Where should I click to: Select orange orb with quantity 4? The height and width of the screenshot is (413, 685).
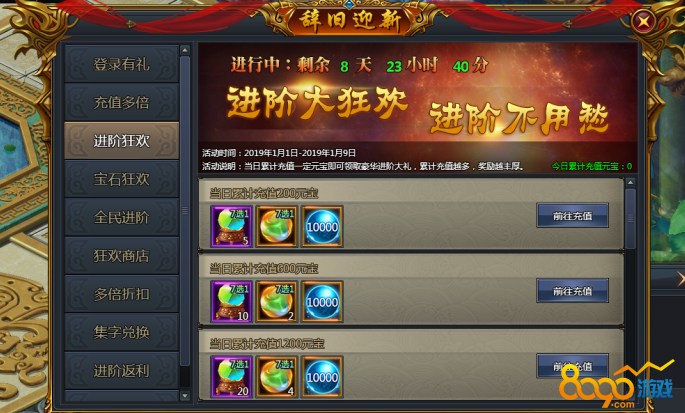[277, 377]
